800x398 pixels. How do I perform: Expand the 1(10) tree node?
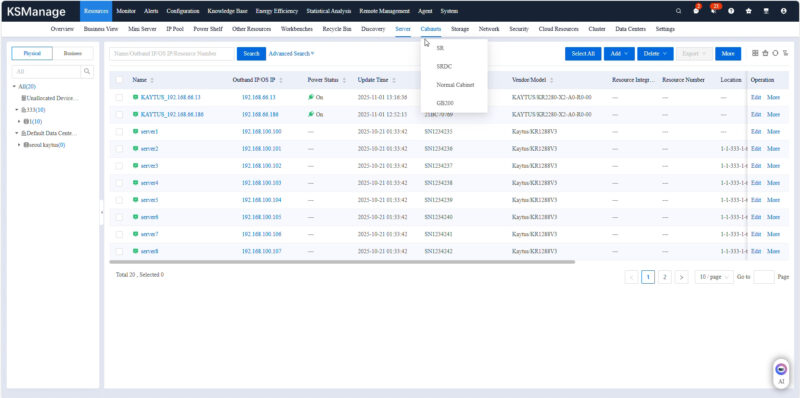click(19, 121)
